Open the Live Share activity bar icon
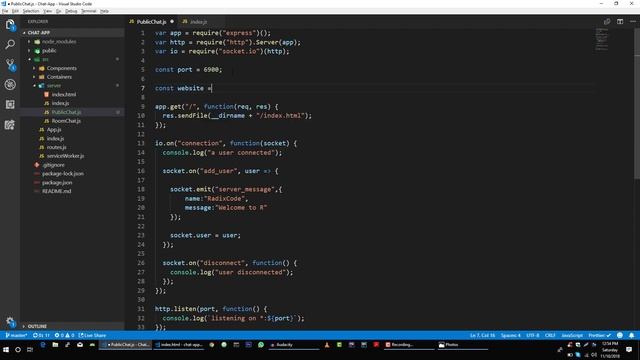640x360 pixels. pyautogui.click(x=10, y=125)
